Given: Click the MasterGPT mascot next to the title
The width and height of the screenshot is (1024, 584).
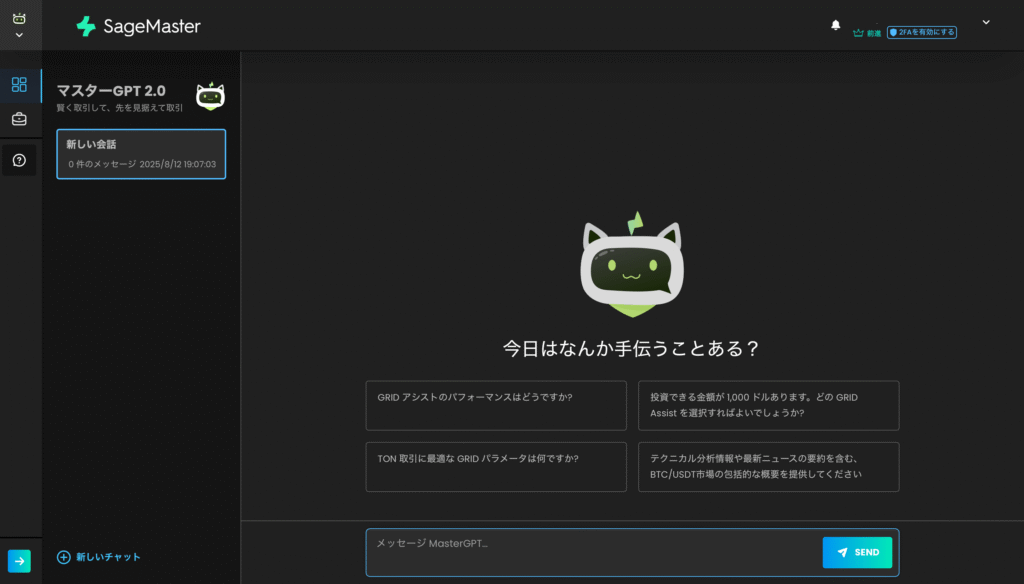Looking at the screenshot, I should click(x=211, y=96).
